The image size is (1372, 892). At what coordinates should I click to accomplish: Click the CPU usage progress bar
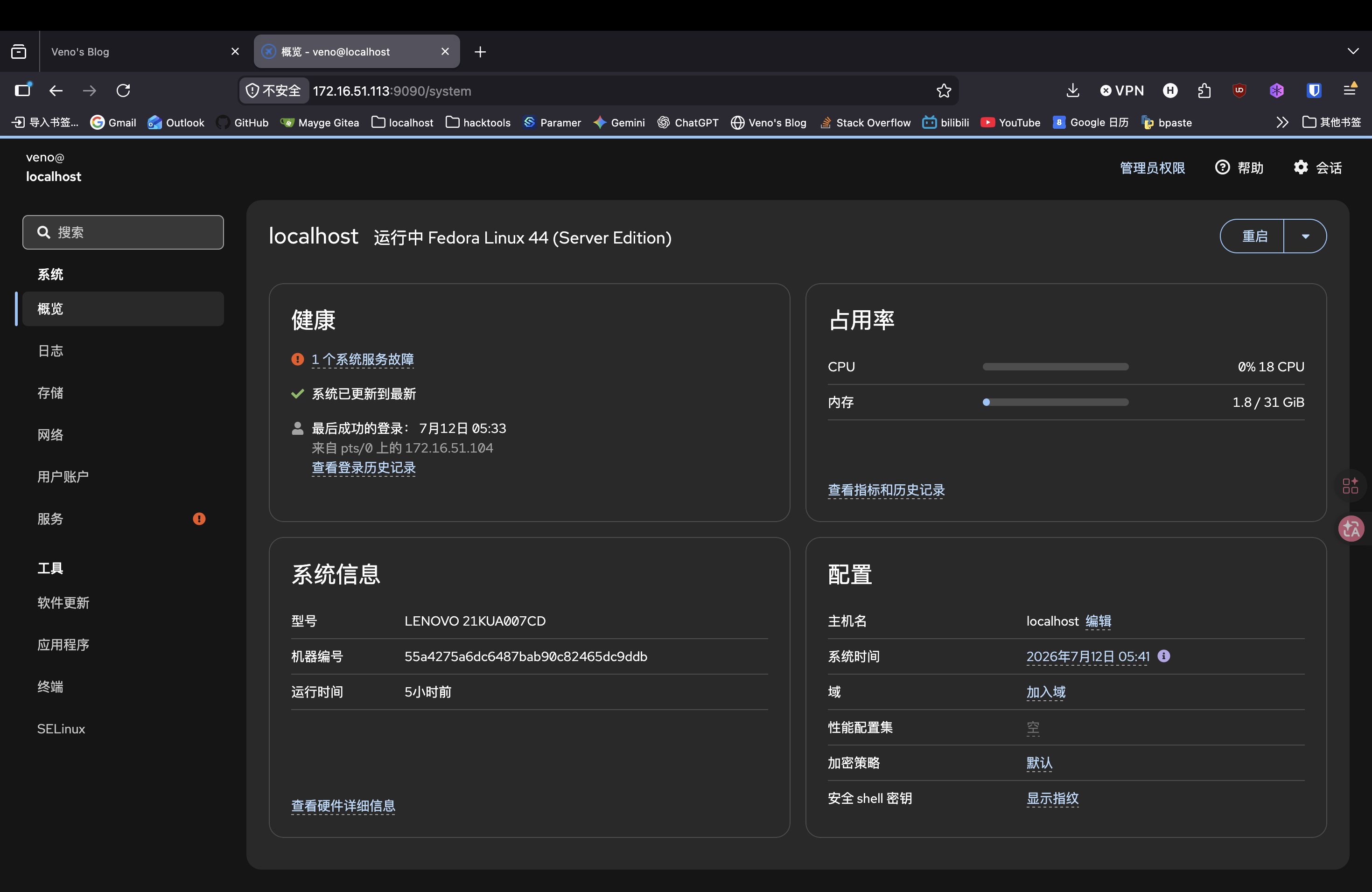pyautogui.click(x=1056, y=367)
